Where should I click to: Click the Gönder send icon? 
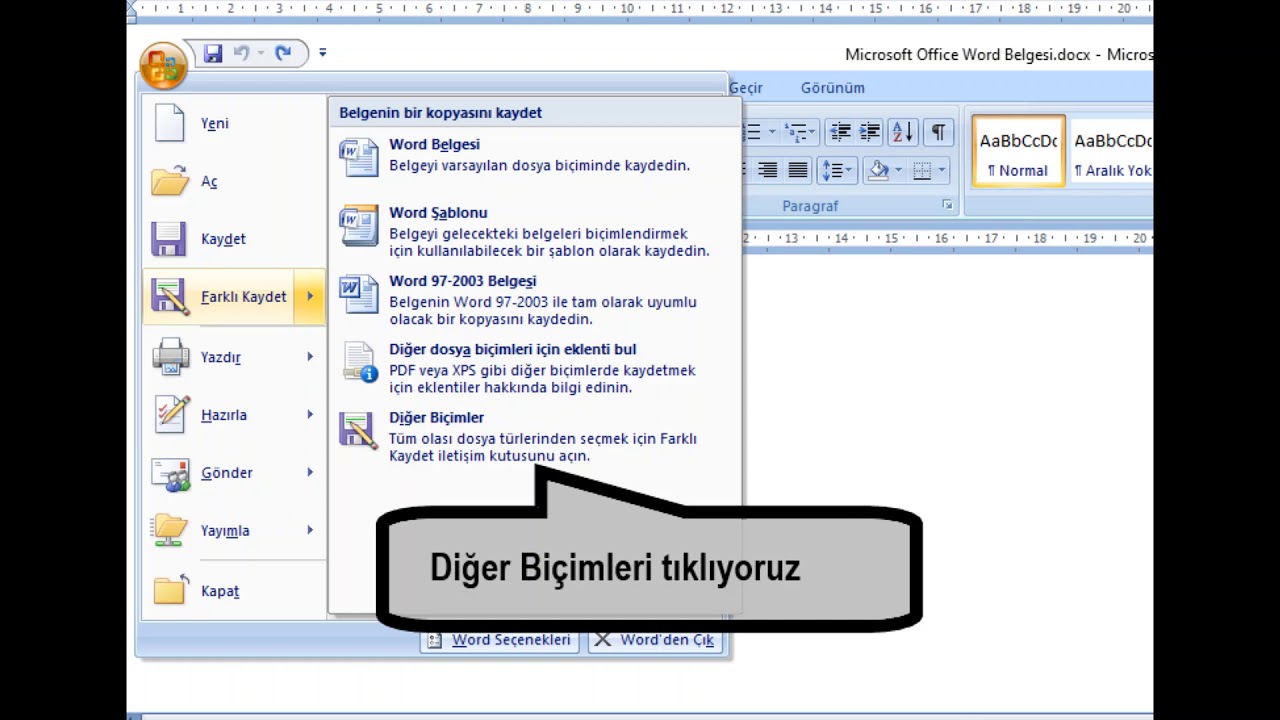tap(170, 473)
